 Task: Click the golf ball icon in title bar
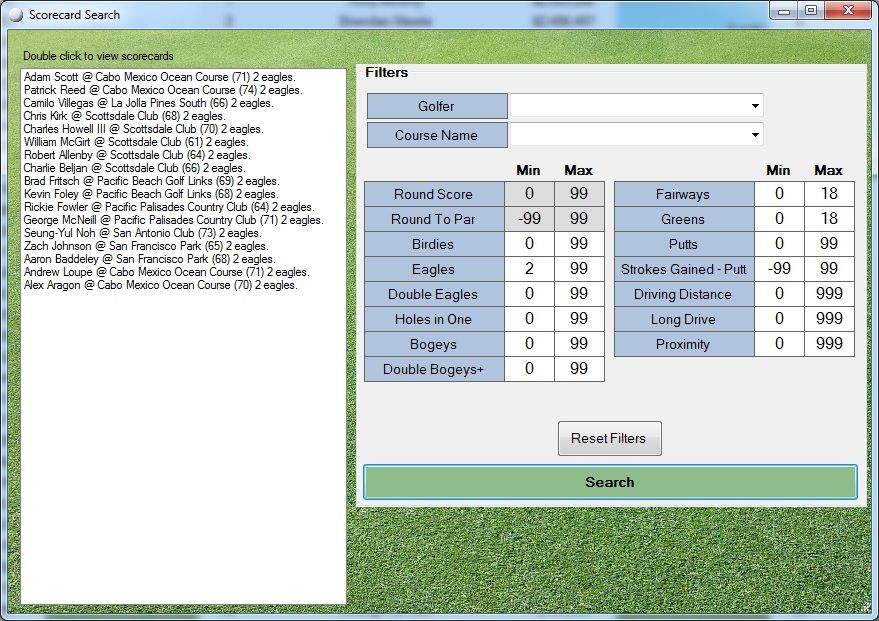coord(15,15)
